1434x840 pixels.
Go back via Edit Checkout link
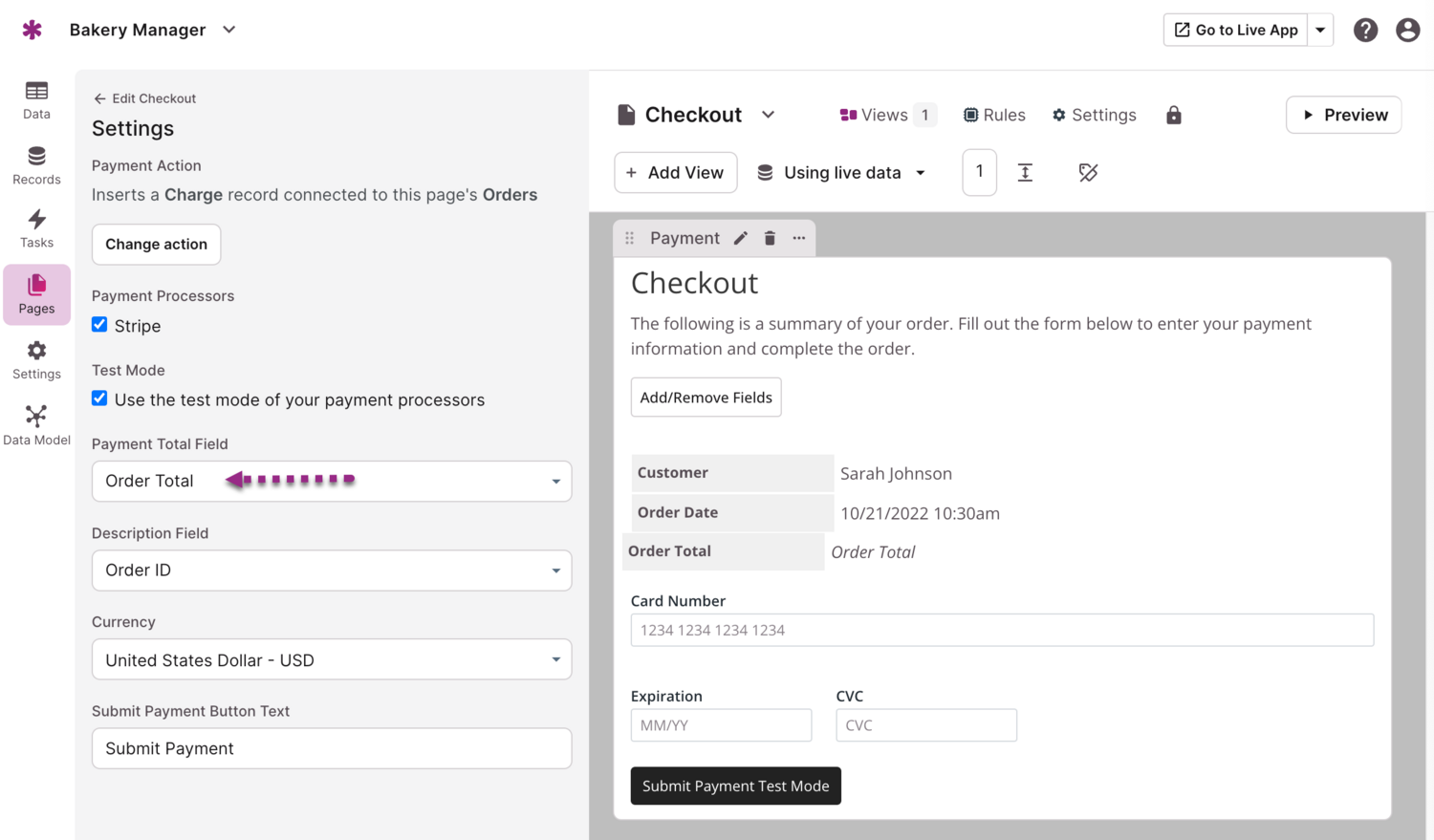coord(144,98)
